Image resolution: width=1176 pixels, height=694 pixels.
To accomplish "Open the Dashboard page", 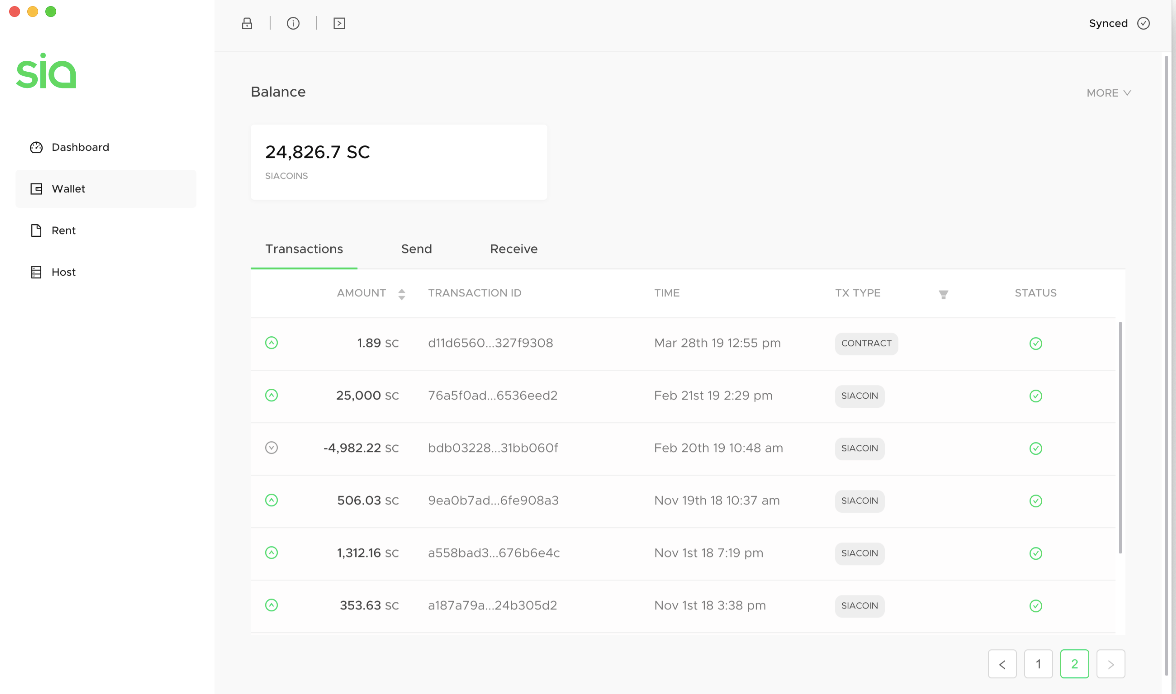I will coord(106,147).
